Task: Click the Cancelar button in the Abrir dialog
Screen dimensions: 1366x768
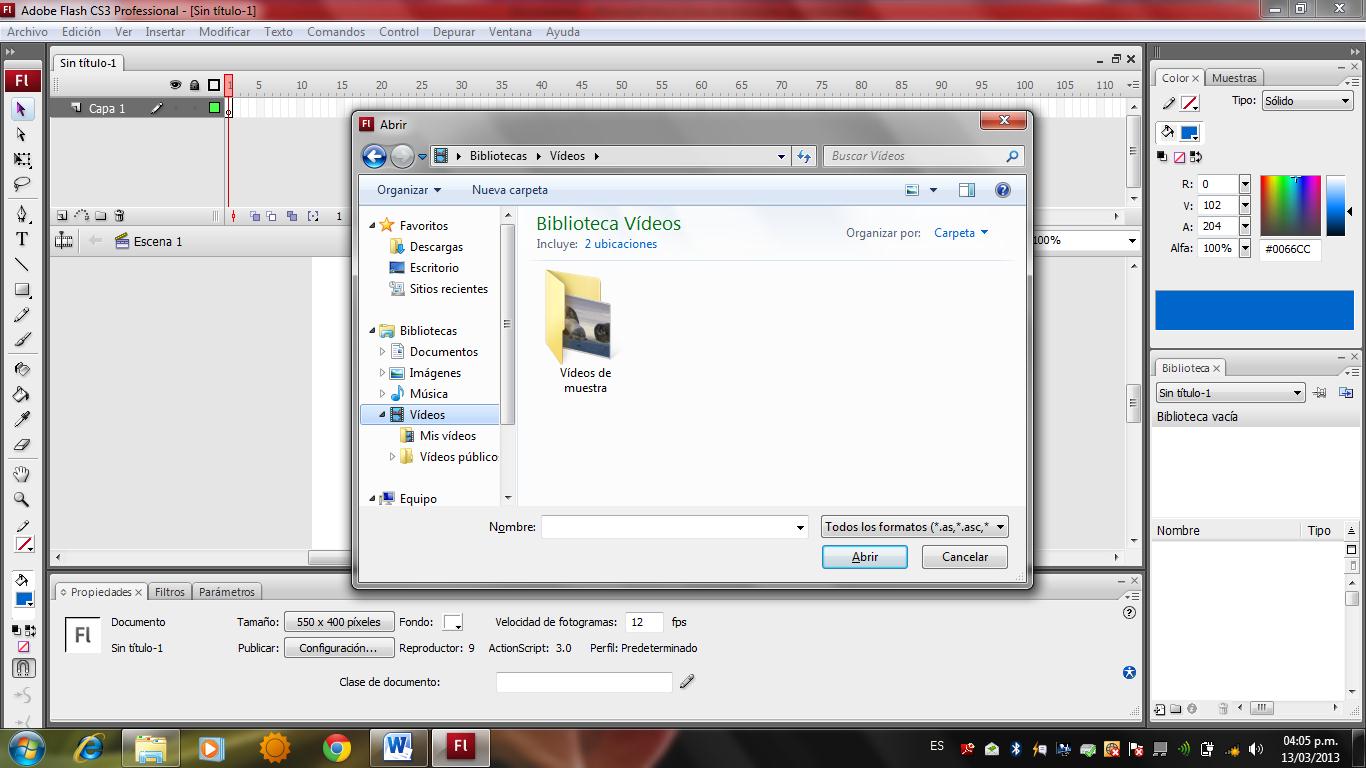Action: (963, 557)
